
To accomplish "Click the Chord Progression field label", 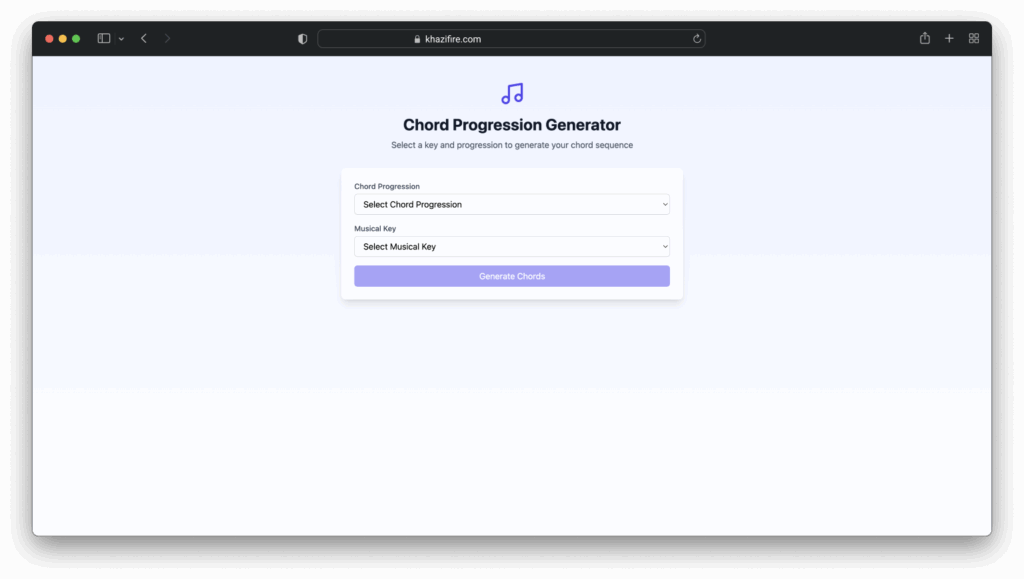I will [x=387, y=186].
